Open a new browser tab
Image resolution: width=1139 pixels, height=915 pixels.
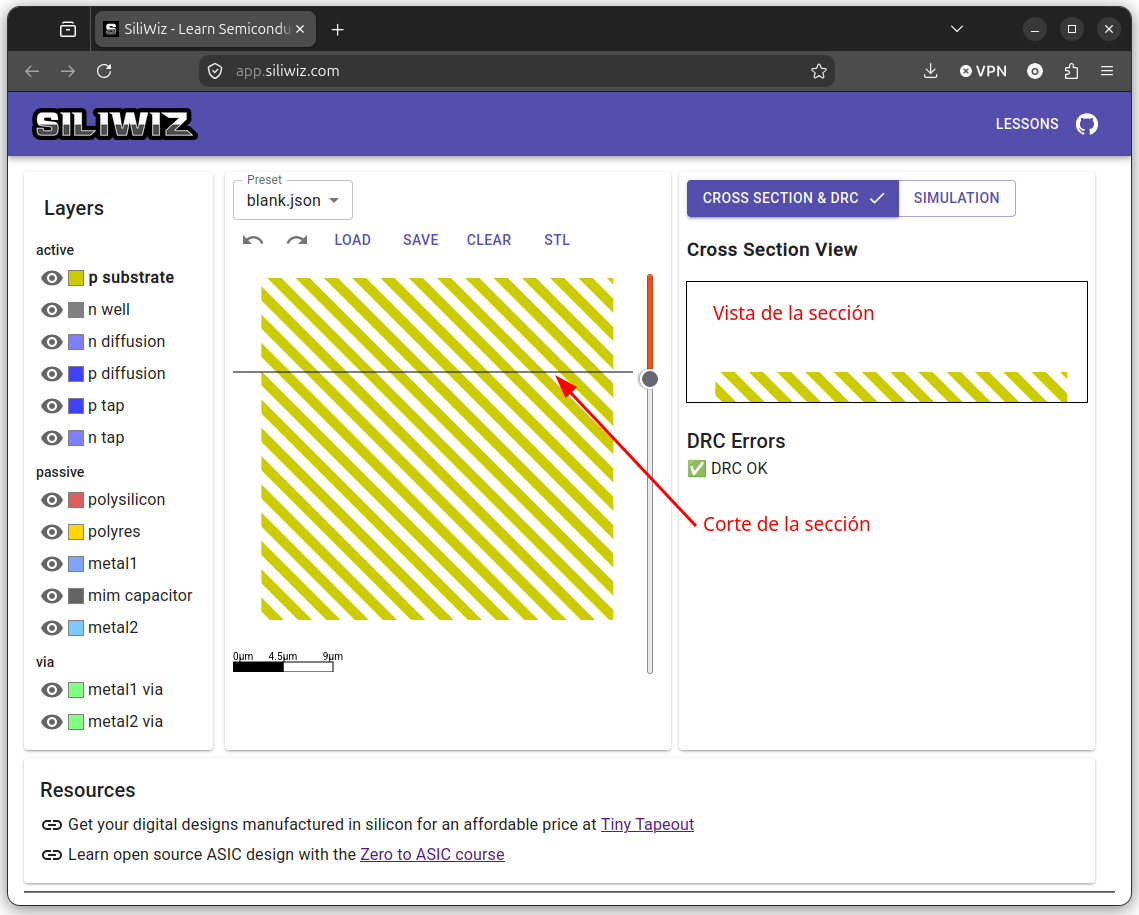337,30
